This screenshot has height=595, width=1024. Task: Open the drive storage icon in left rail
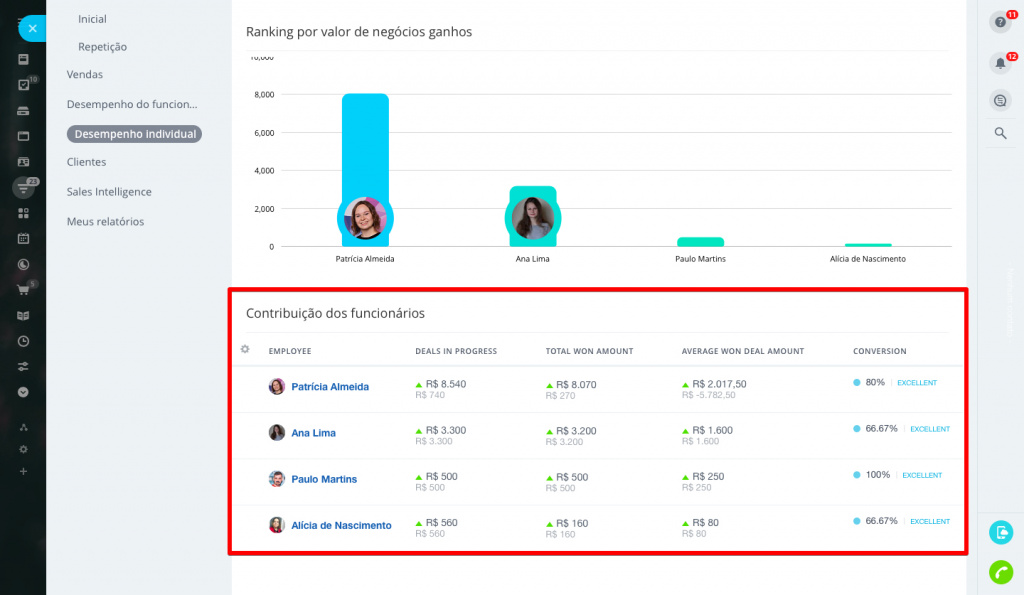click(24, 111)
